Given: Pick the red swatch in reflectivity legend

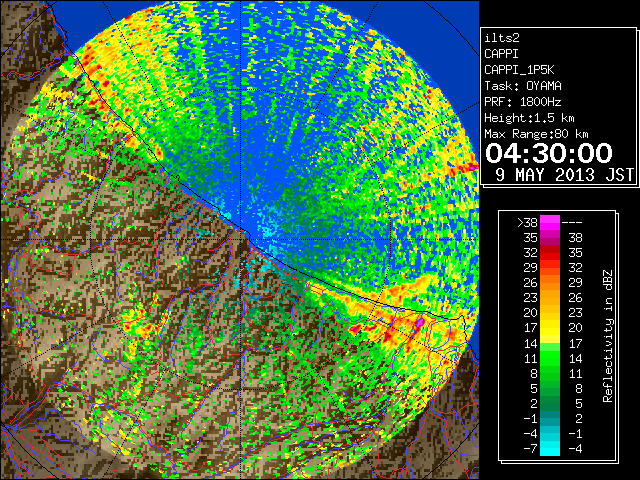Looking at the screenshot, I should tap(550, 253).
